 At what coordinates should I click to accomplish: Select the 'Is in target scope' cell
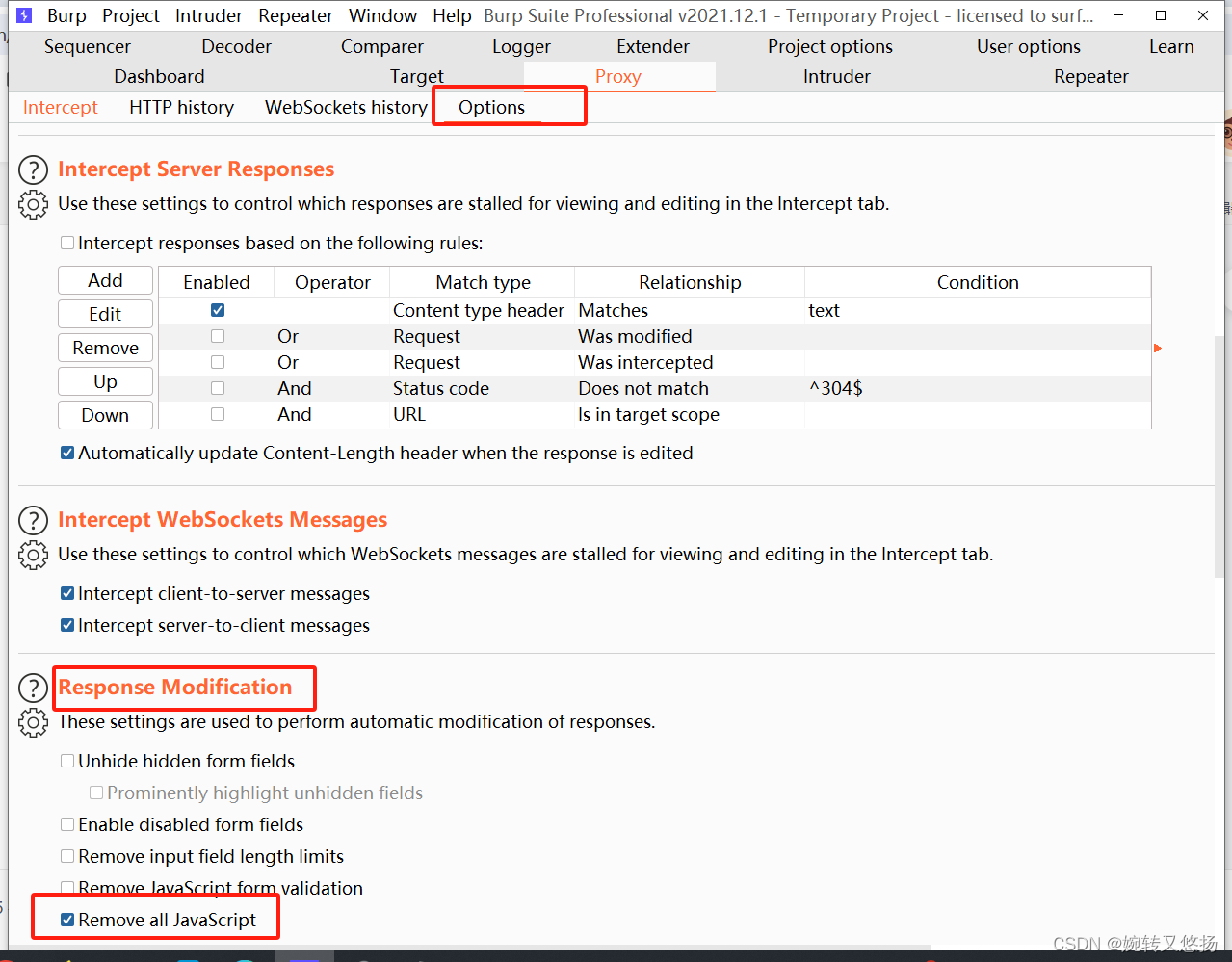pyautogui.click(x=690, y=414)
